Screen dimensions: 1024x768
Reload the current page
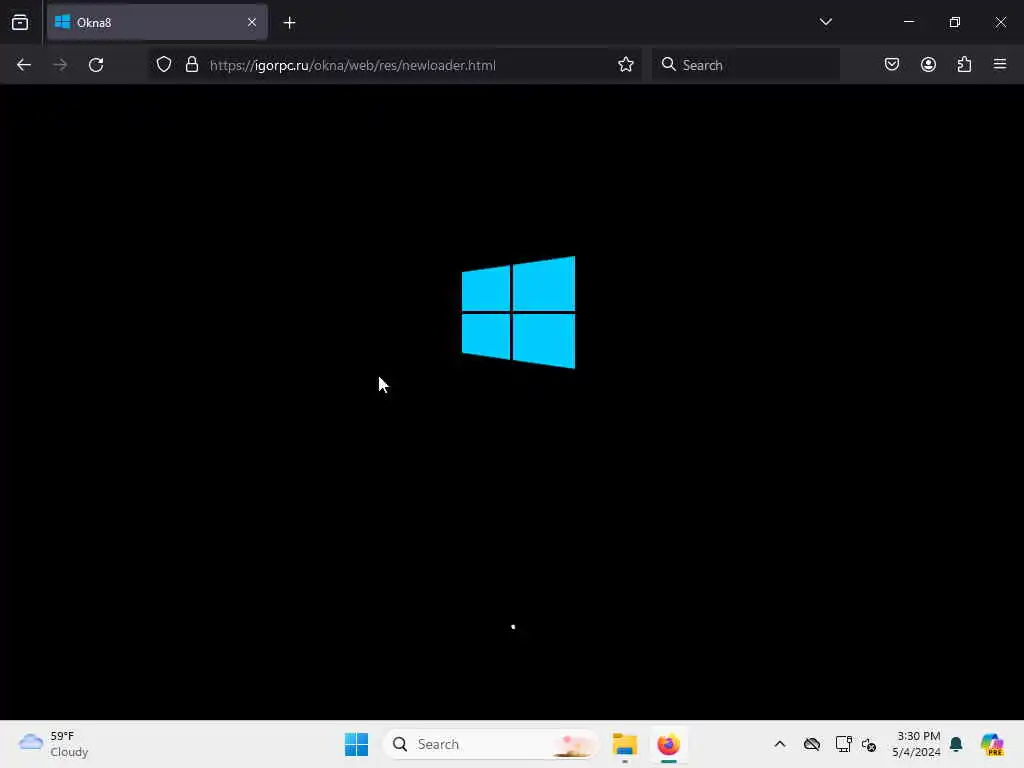click(96, 65)
